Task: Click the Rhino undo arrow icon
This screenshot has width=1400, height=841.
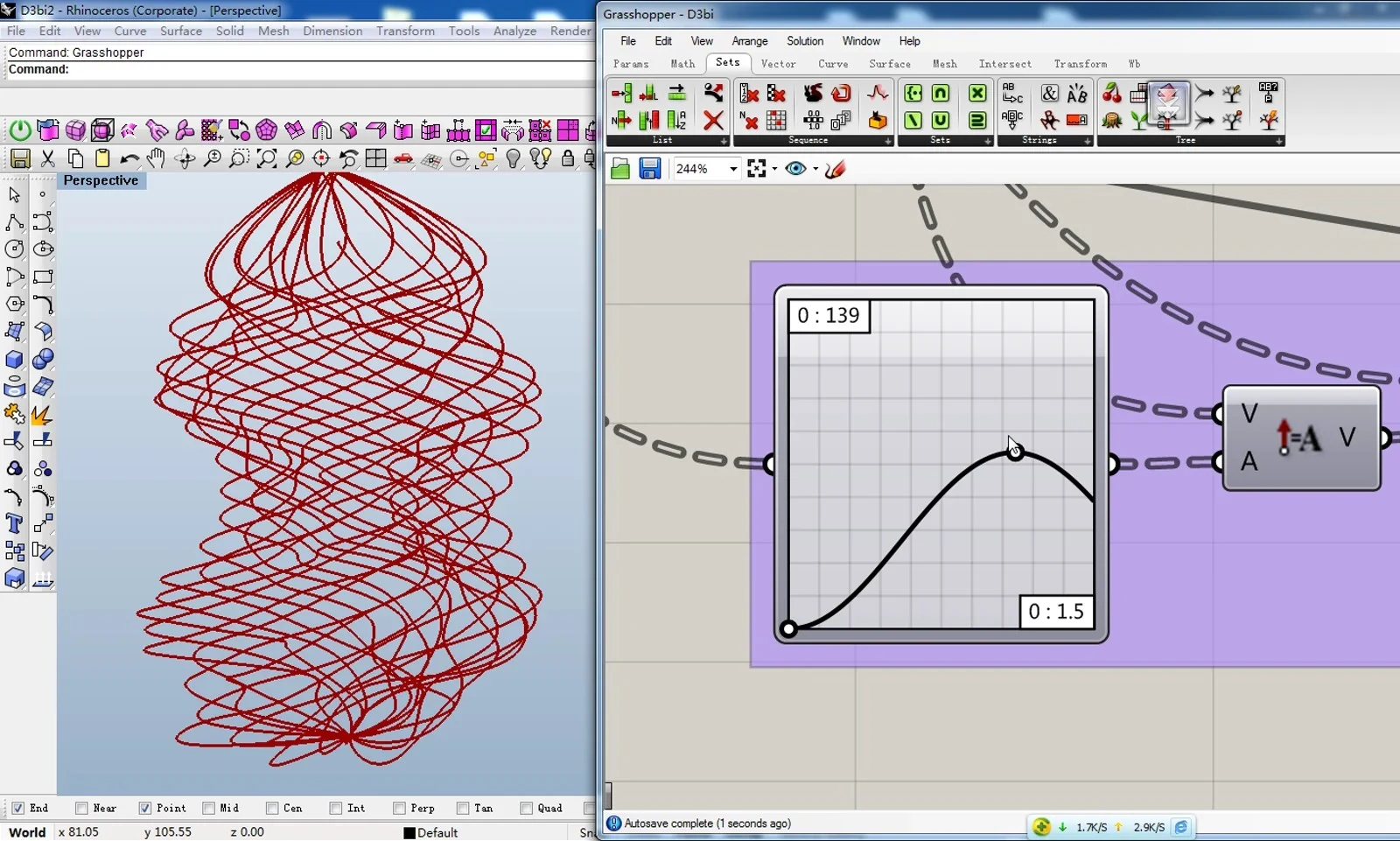Action: coord(129,158)
